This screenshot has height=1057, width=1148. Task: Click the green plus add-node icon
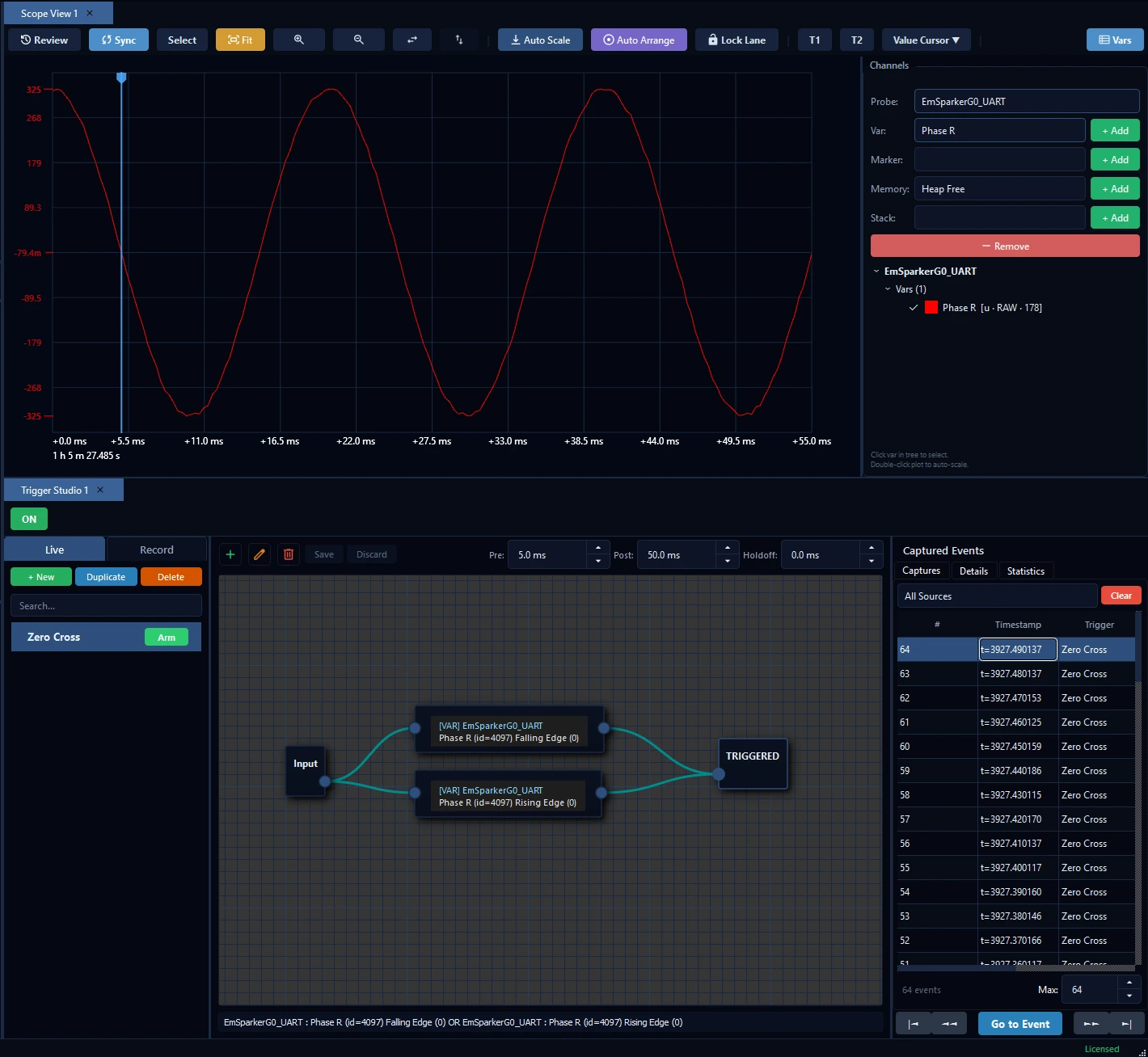tap(230, 554)
